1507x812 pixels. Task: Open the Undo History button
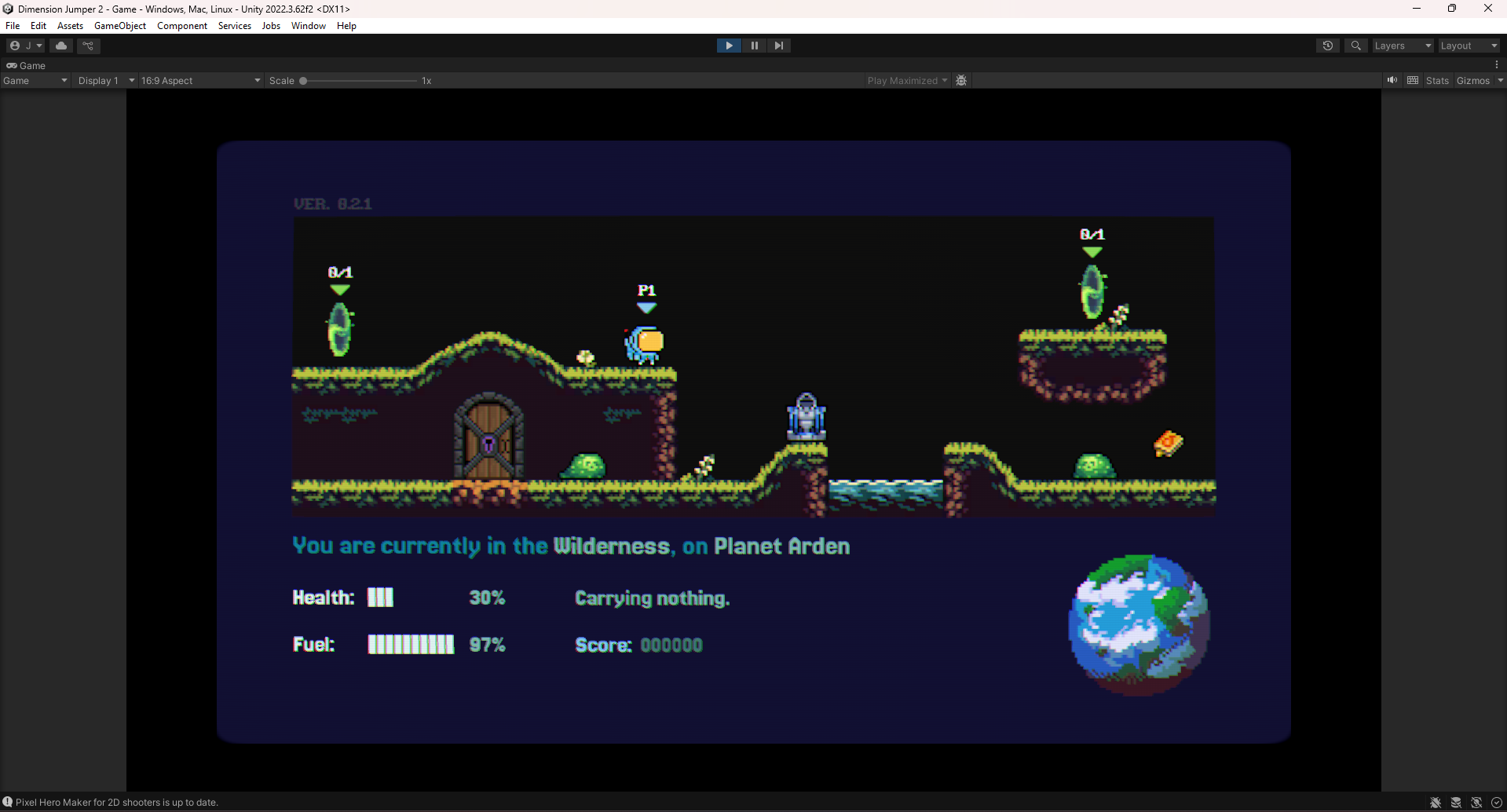coord(1327,46)
